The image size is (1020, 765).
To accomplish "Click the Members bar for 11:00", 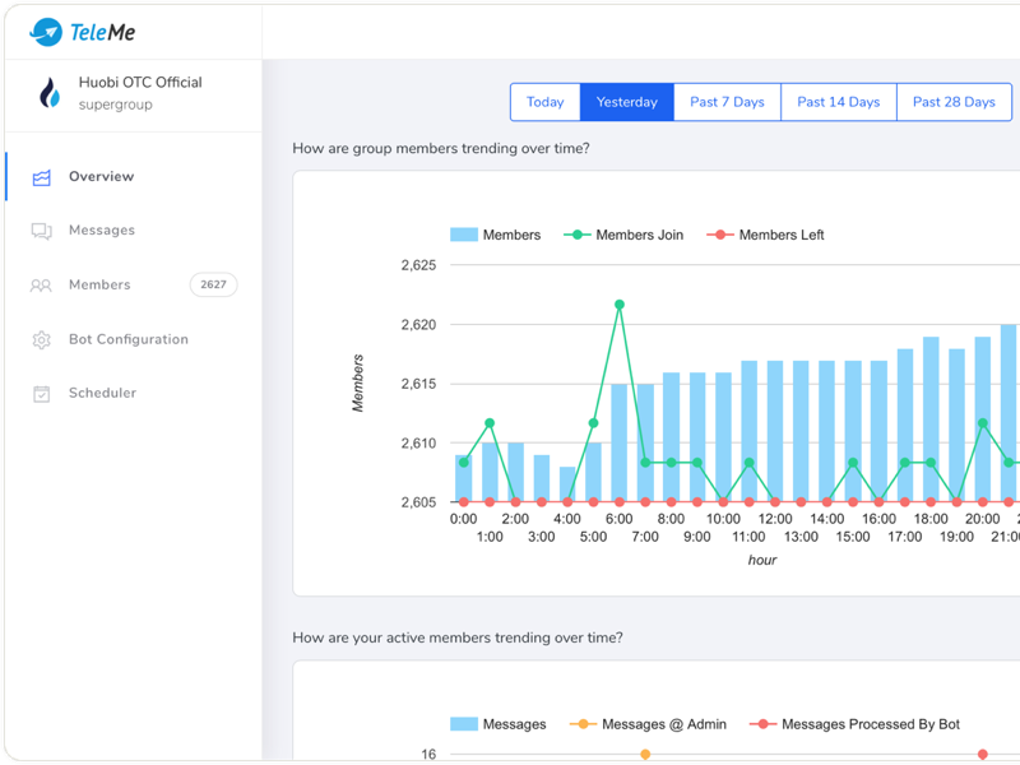I will pos(749,431).
